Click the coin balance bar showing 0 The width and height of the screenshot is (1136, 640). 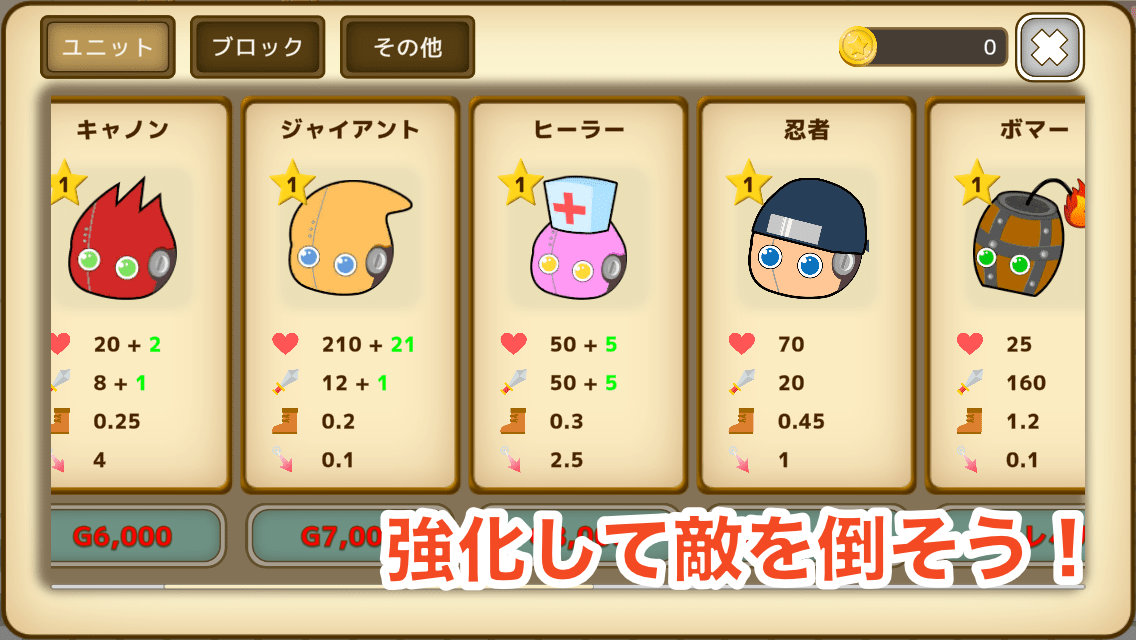935,47
